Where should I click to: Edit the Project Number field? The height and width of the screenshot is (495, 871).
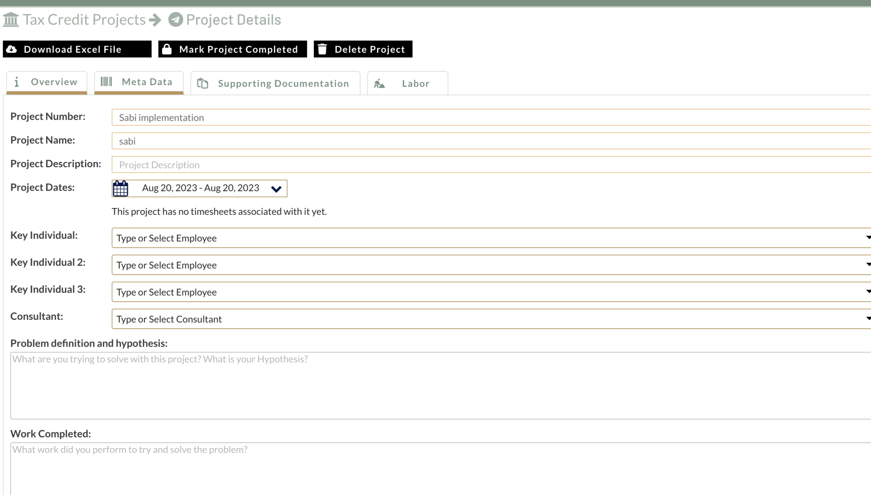click(x=491, y=117)
